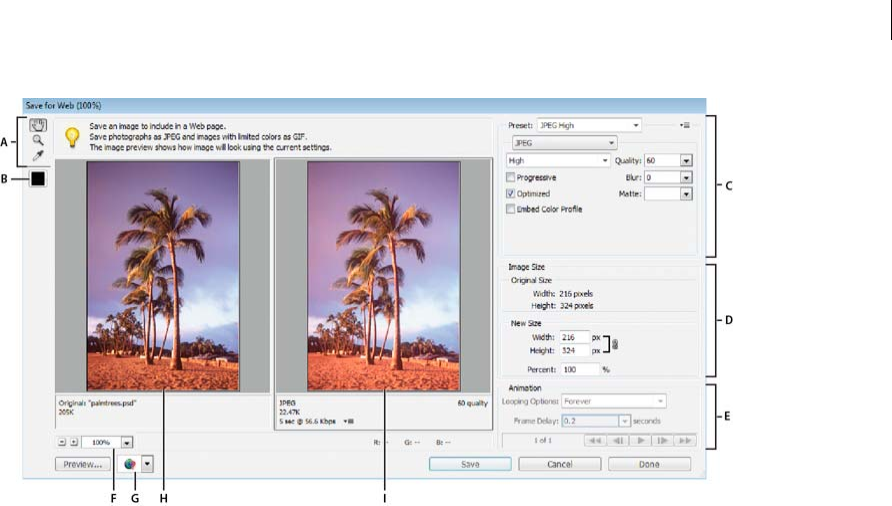Go to last animation frame
Viewport: 892px width, 506px height.
click(685, 441)
